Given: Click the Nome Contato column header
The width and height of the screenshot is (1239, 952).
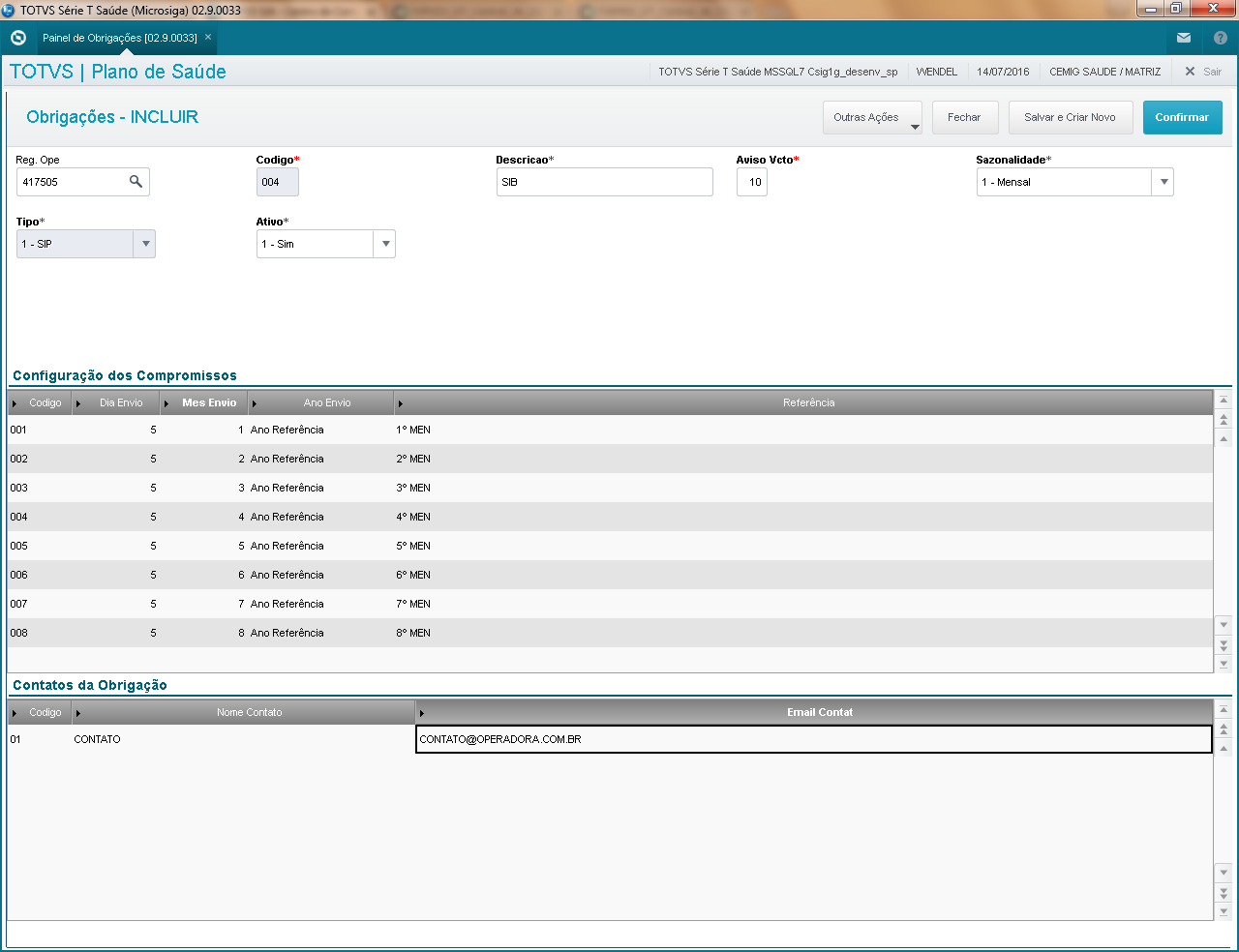Looking at the screenshot, I should 244,712.
